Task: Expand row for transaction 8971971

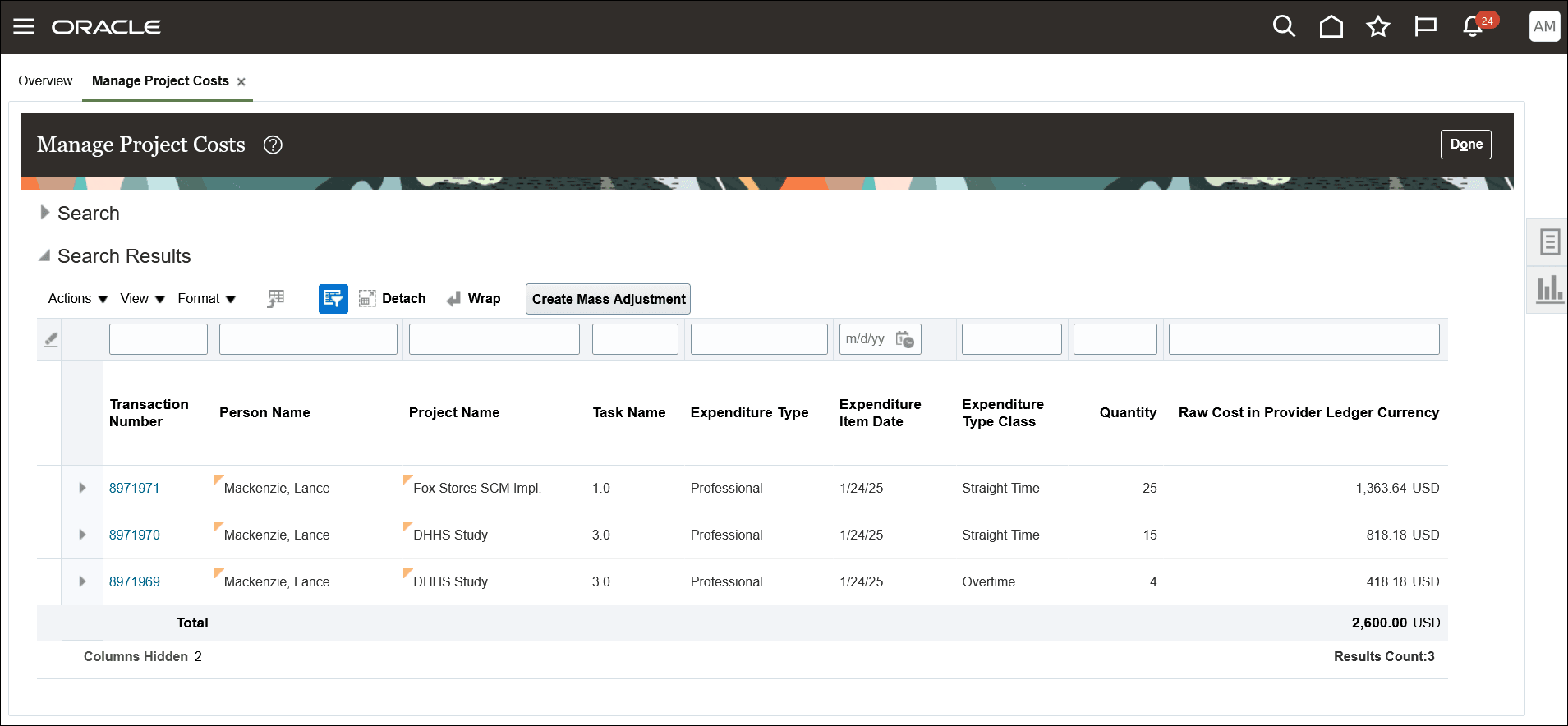Action: [82, 488]
